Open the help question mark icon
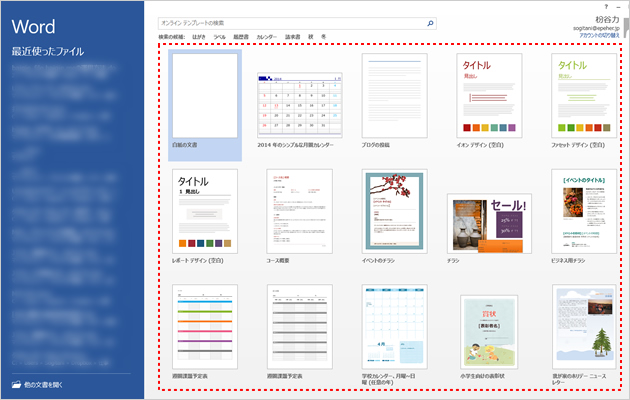This screenshot has width=630, height=400. tap(606, 6)
